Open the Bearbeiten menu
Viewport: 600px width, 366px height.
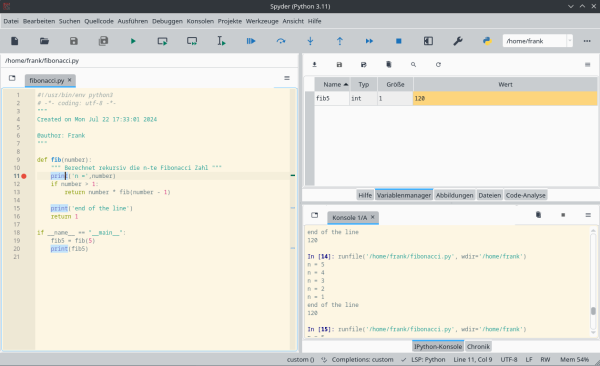coord(39,21)
